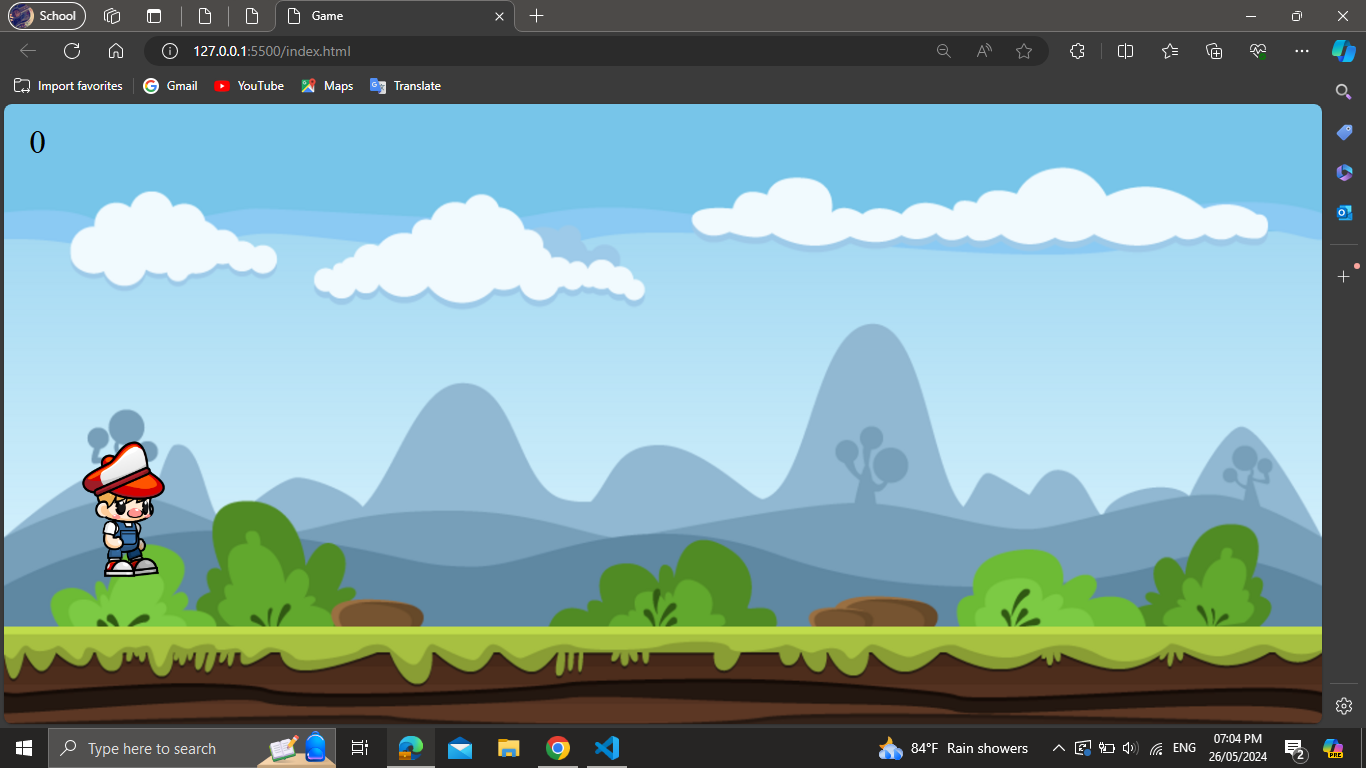Toggle Split screen view
This screenshot has height=768, width=1366.
(x=1125, y=51)
